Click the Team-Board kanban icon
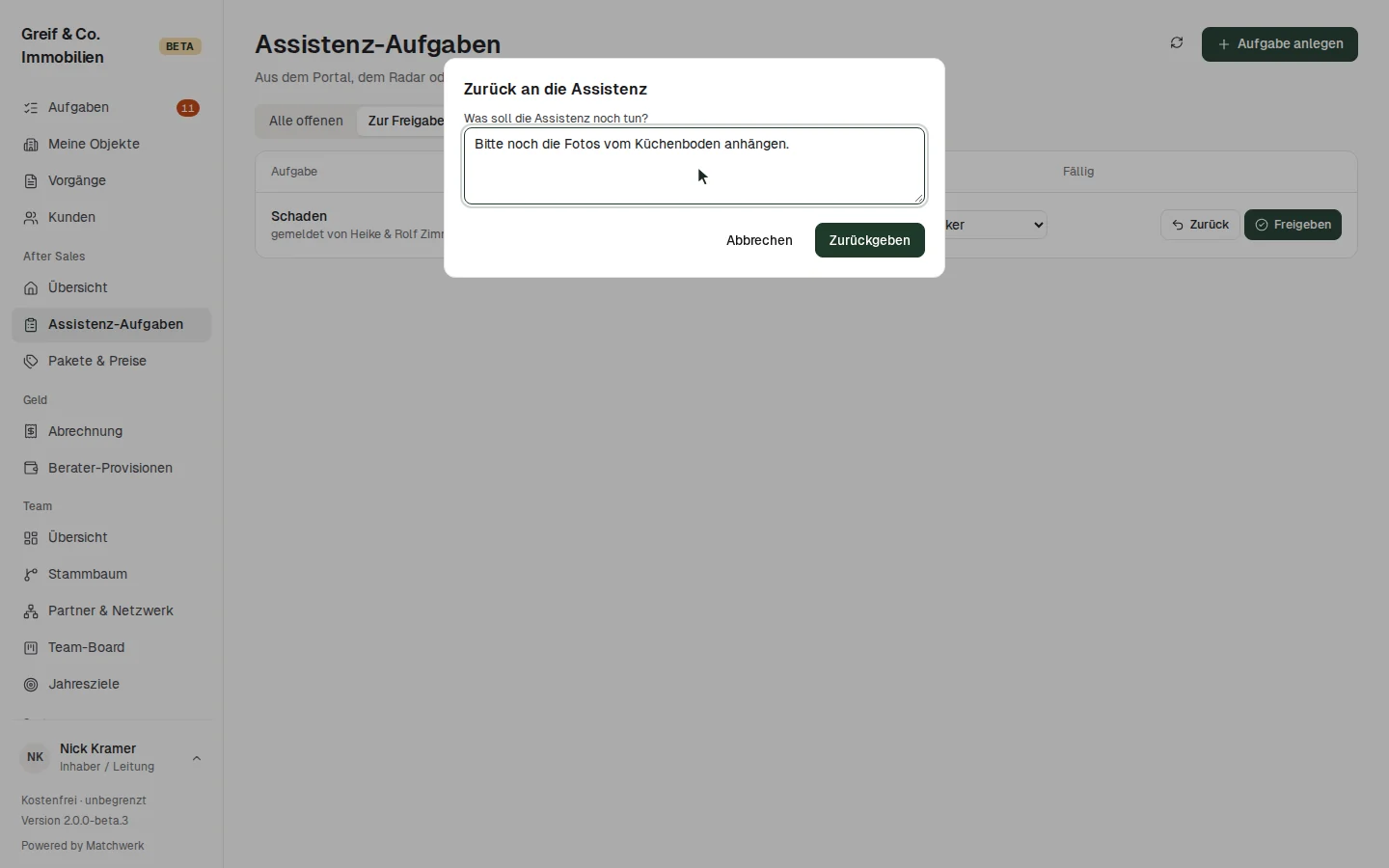The height and width of the screenshot is (868, 1389). coord(31,648)
